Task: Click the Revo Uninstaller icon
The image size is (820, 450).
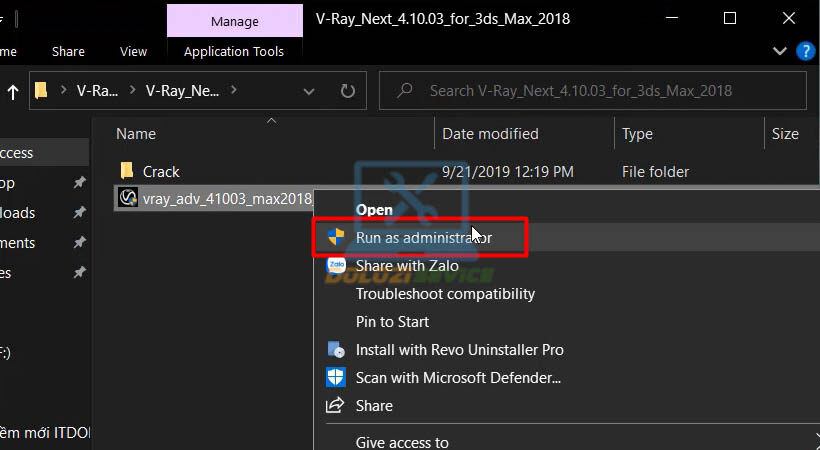Action: click(x=336, y=349)
